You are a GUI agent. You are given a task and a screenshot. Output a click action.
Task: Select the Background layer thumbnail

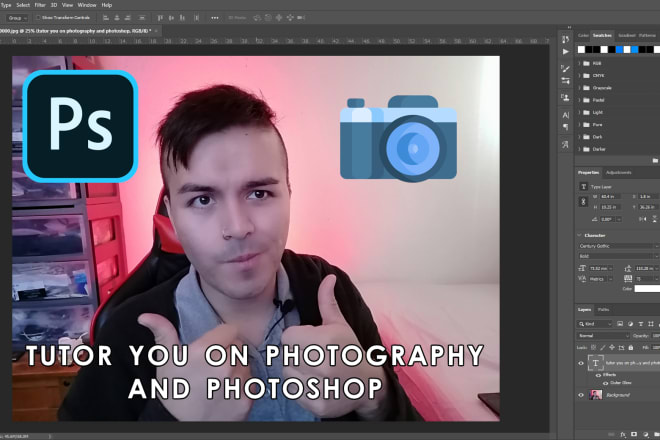coord(596,395)
